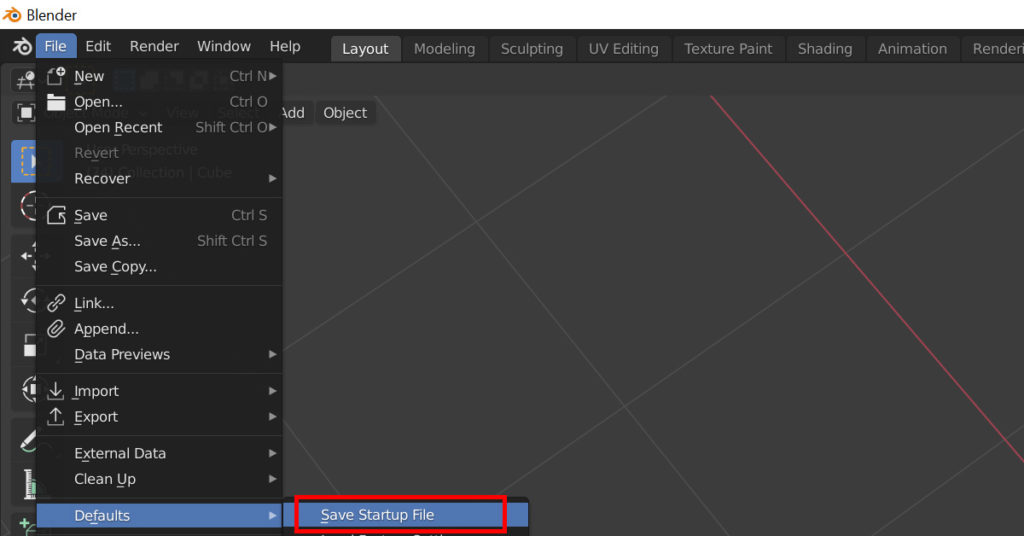Click the arrow beside Data Previews
Viewport: 1024px width, 536px height.
click(272, 355)
